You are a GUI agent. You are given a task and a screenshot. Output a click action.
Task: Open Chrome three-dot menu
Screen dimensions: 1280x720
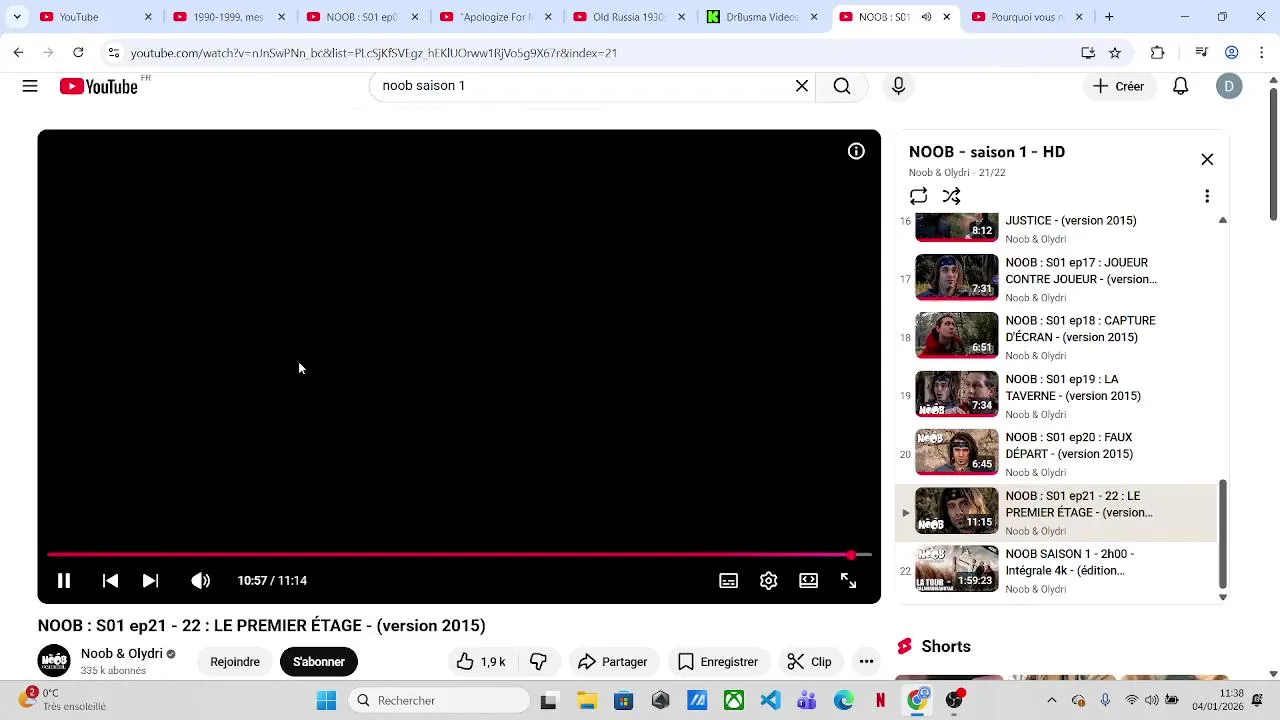(x=1262, y=53)
